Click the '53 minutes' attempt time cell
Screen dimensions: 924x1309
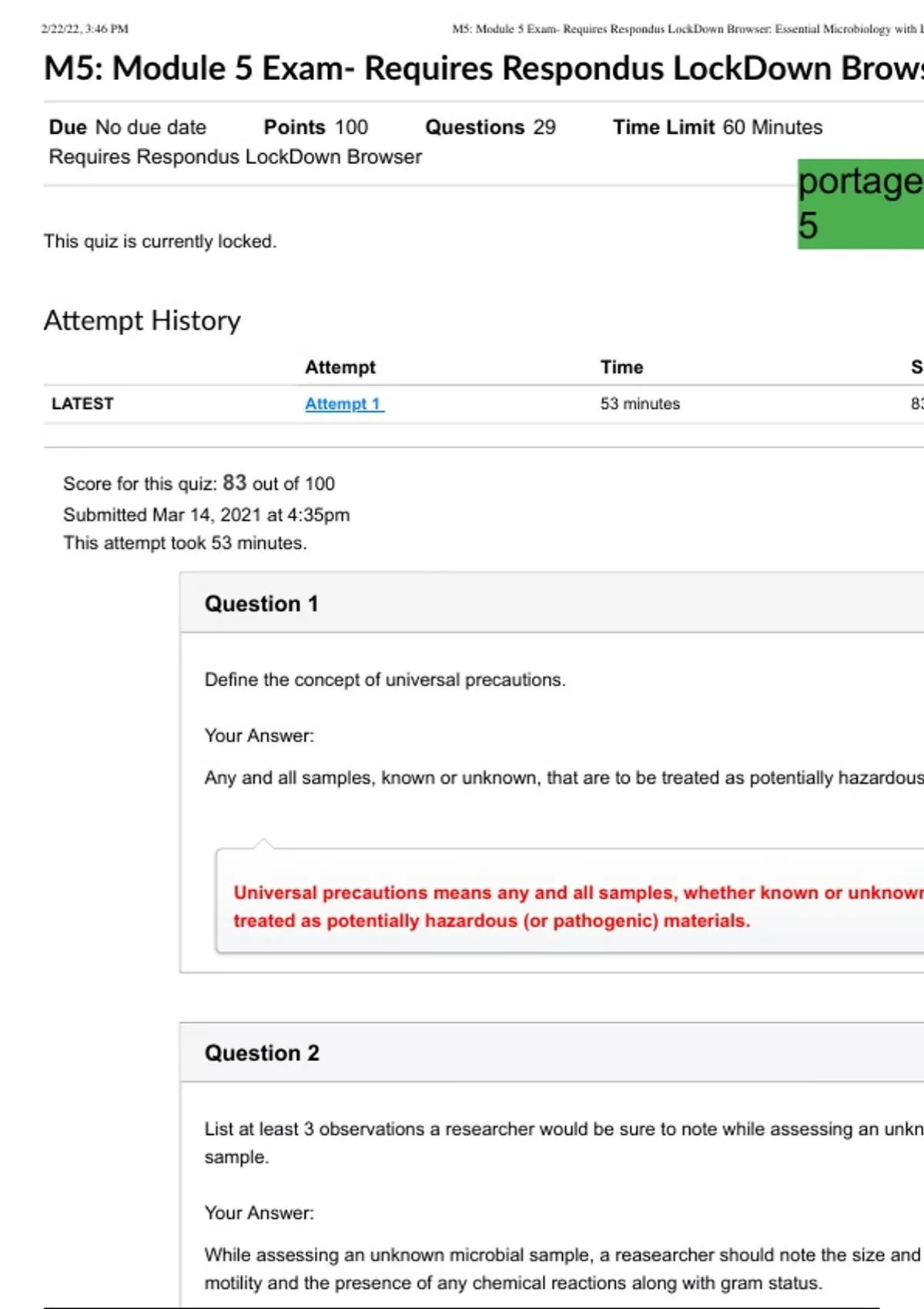pos(640,403)
